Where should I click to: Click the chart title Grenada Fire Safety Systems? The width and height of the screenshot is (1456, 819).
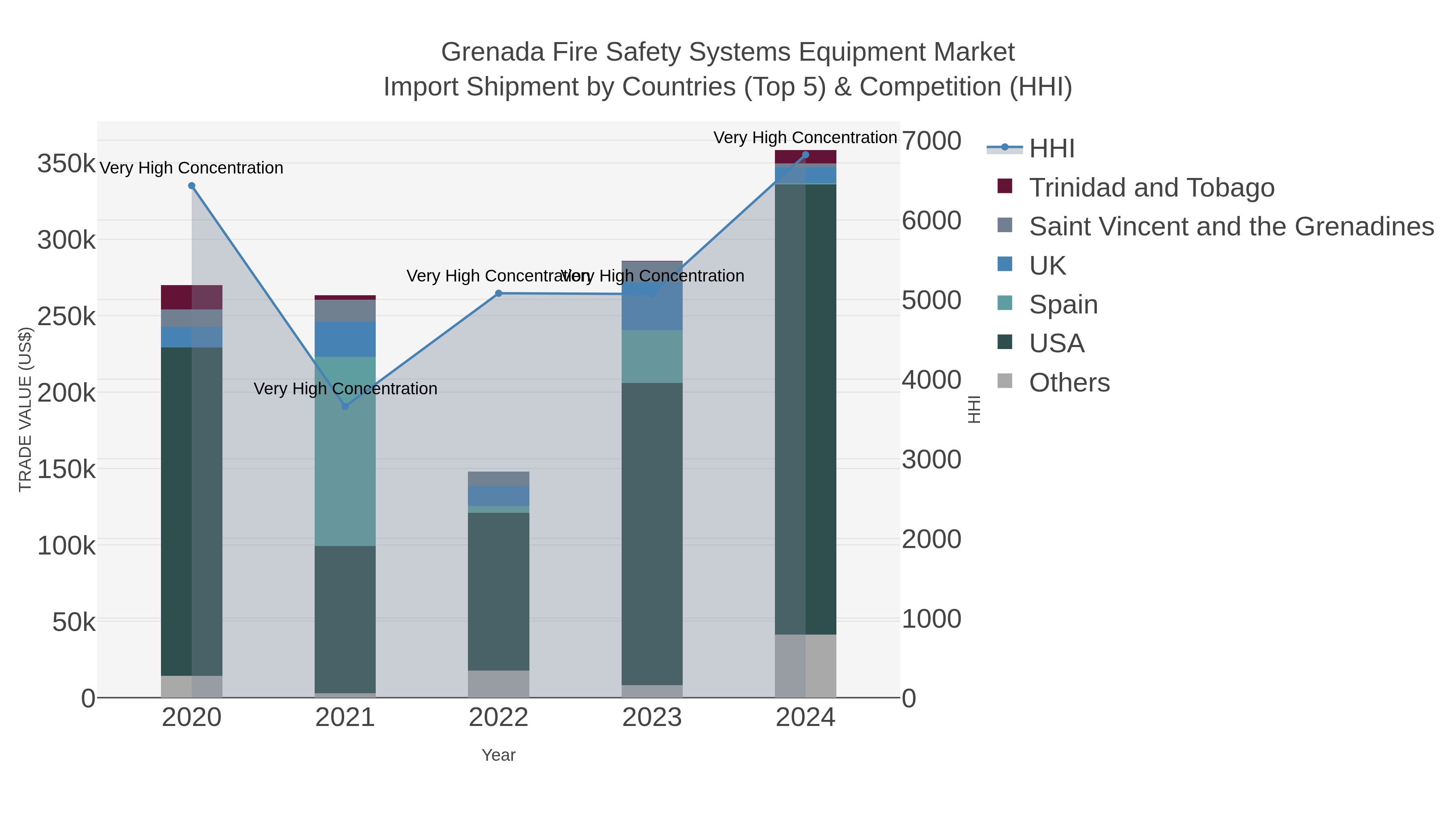[x=728, y=52]
